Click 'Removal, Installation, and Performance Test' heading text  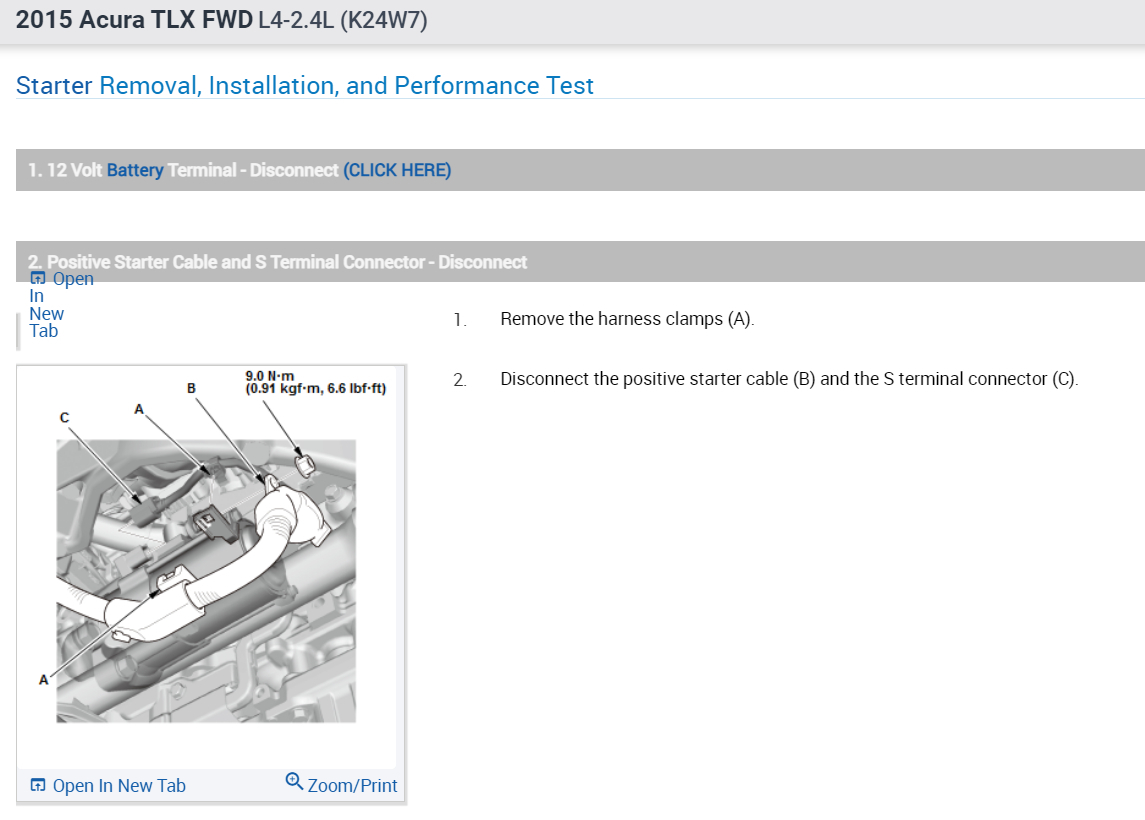click(346, 85)
